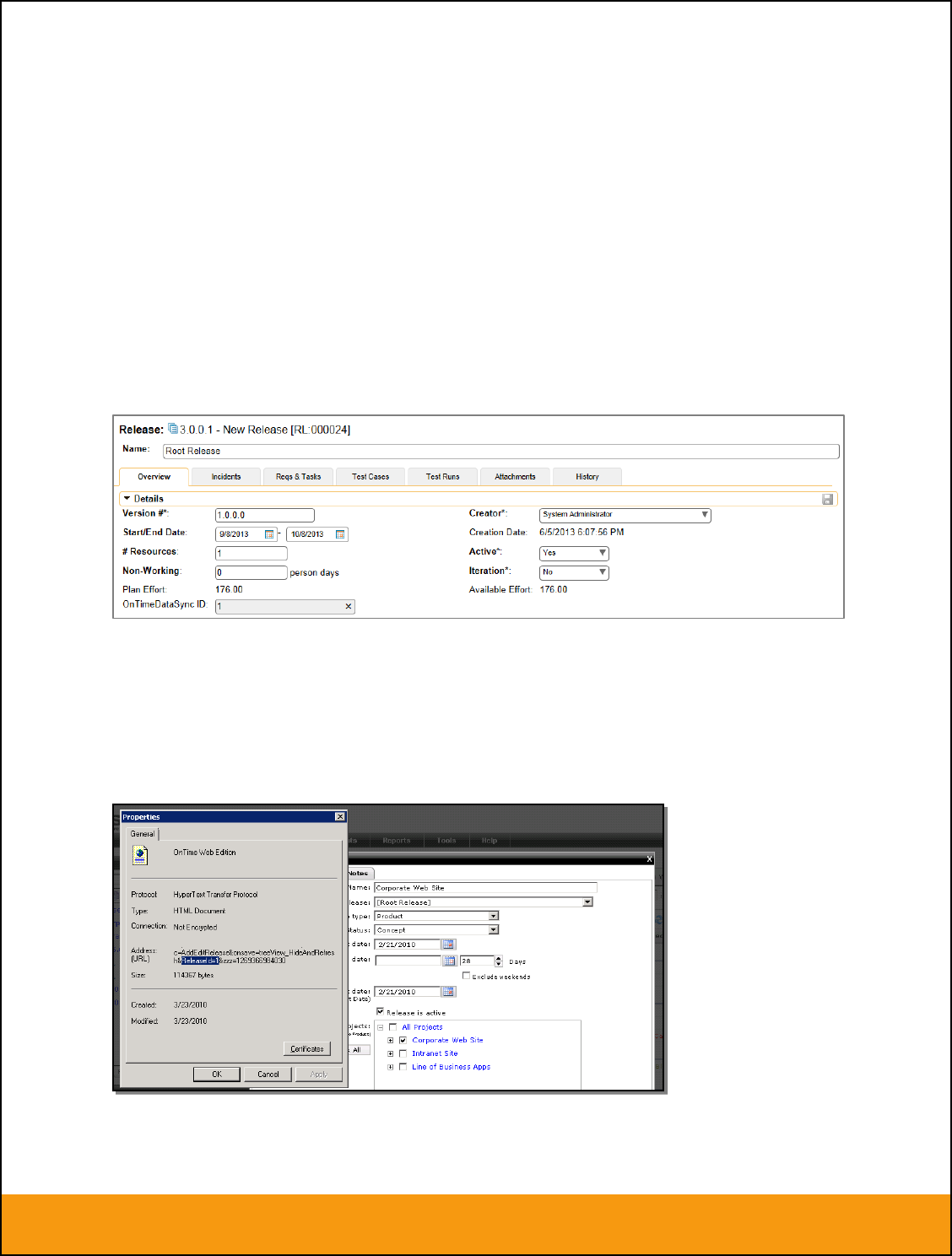Select the Notes tab in OnTime editor
Viewport: 952px width, 1256px height.
click(x=359, y=873)
